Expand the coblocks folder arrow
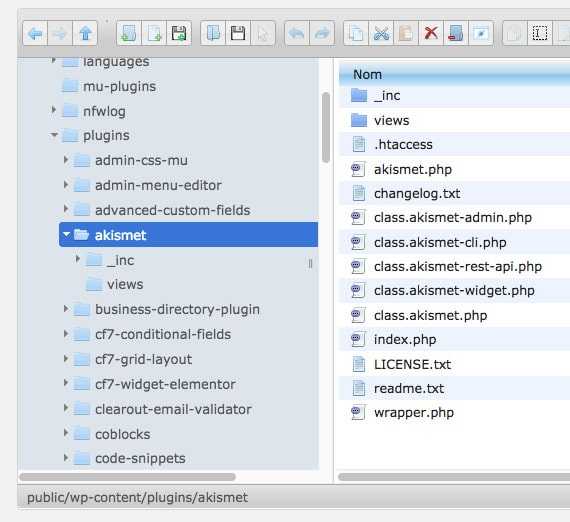570x522 pixels. 66,433
